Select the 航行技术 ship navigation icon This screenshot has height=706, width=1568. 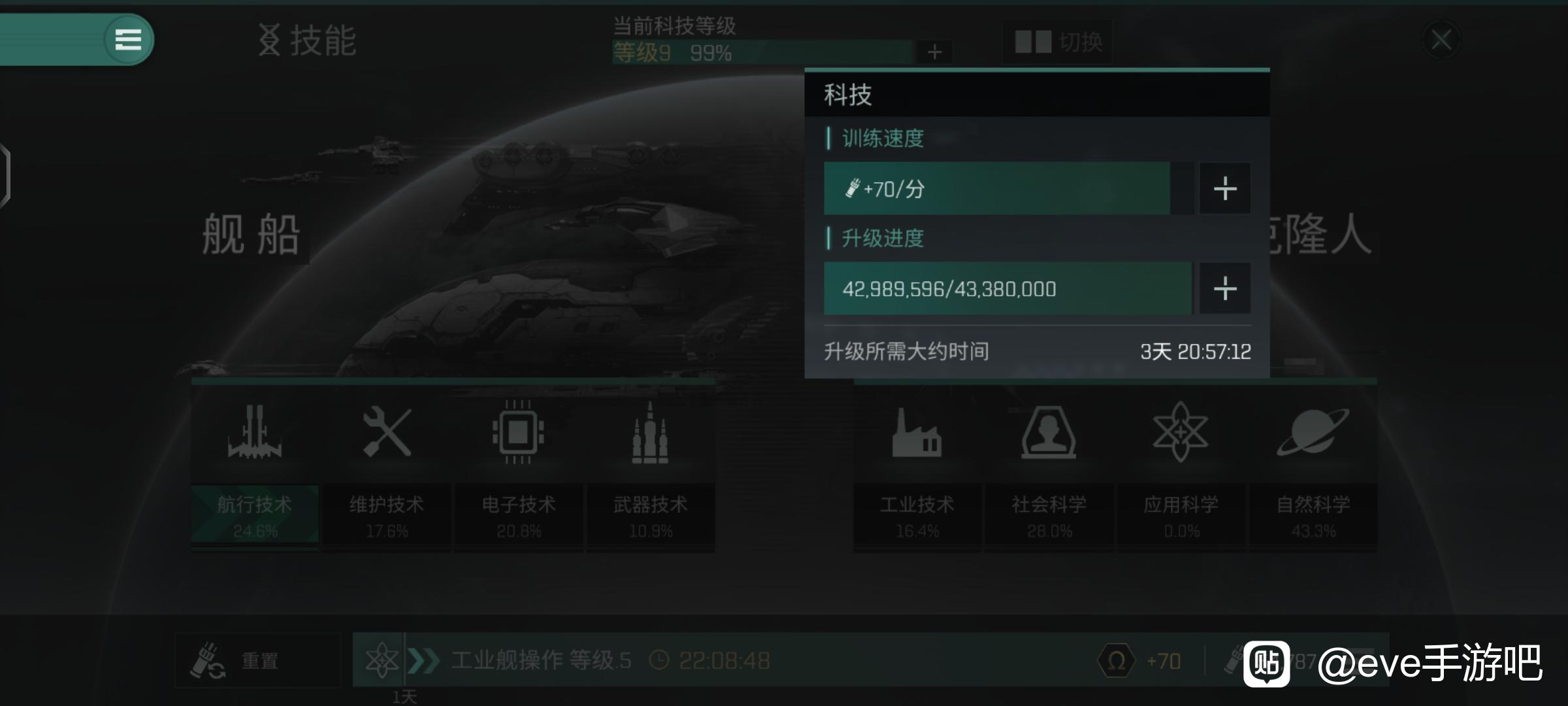[255, 432]
